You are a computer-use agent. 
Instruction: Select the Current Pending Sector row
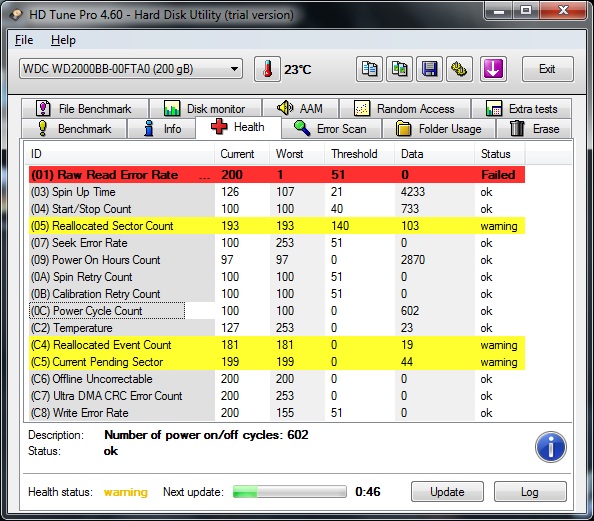coord(277,362)
